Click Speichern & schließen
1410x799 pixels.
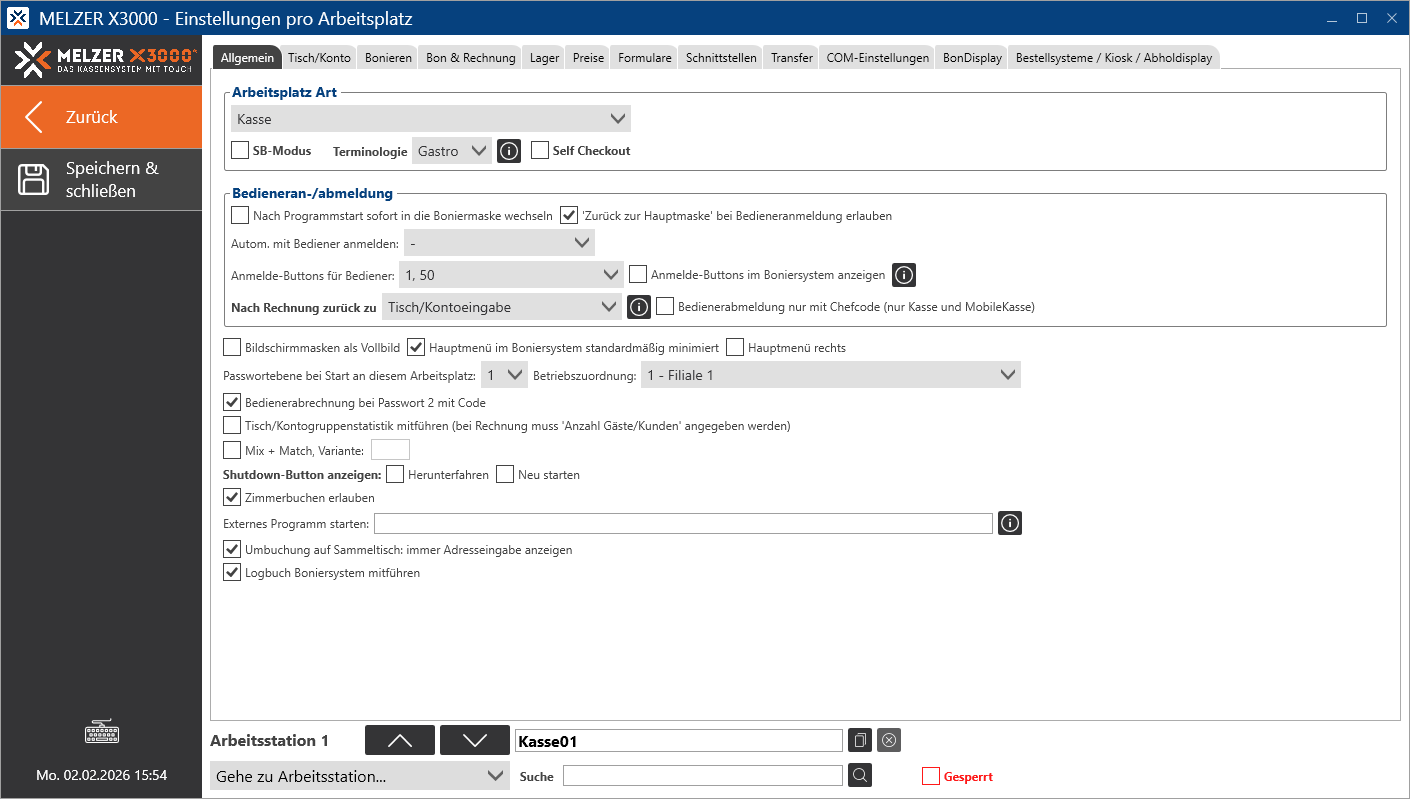101,180
